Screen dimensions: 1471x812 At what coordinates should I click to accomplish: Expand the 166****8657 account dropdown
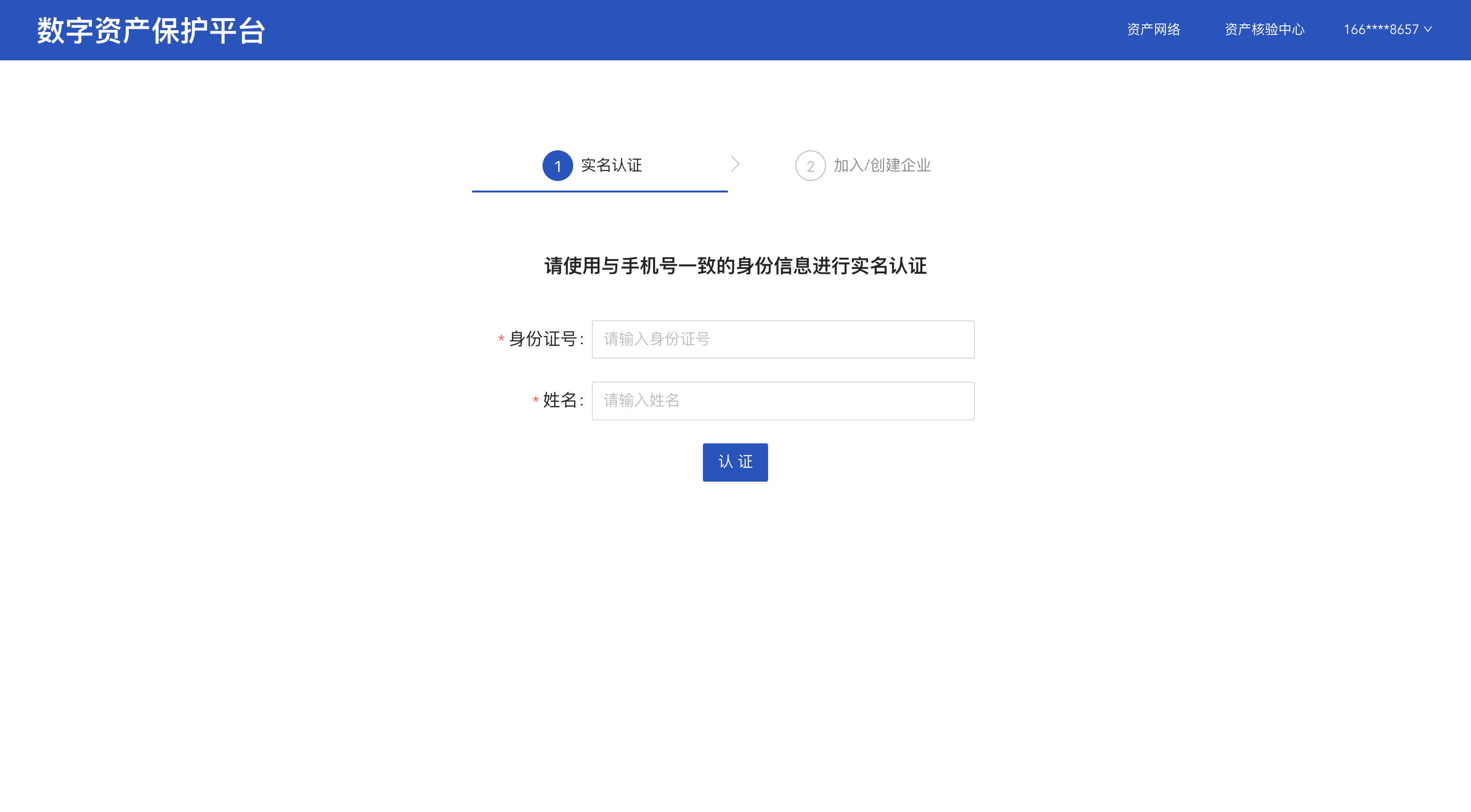[1388, 30]
